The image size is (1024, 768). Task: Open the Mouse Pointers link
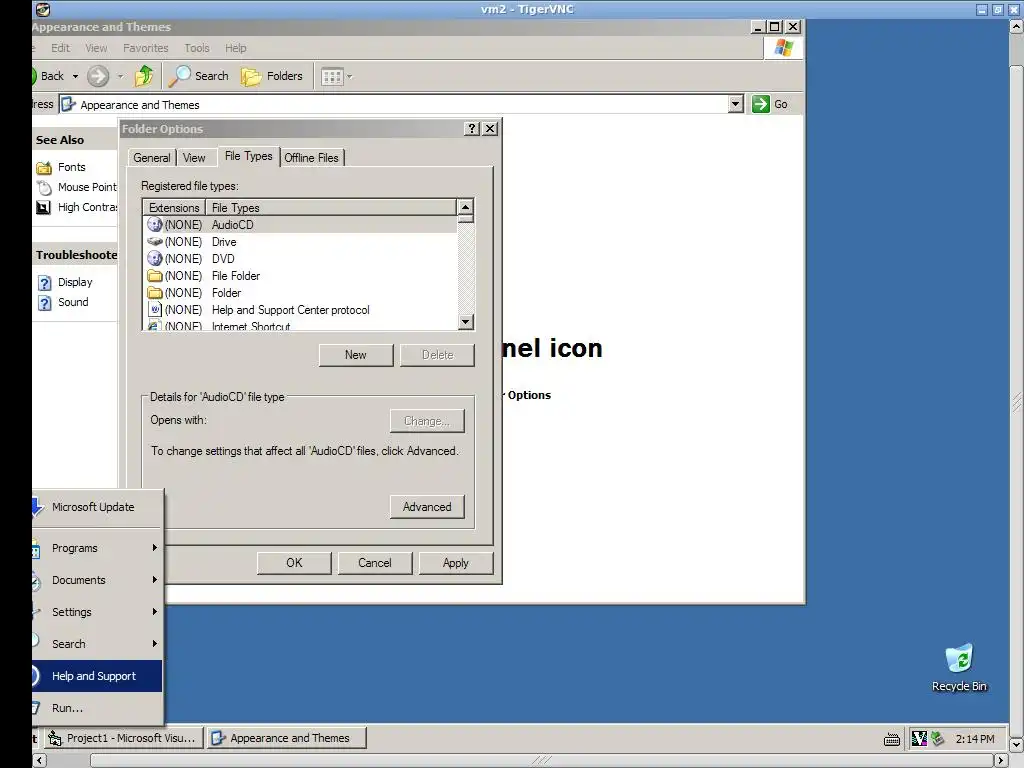[88, 187]
